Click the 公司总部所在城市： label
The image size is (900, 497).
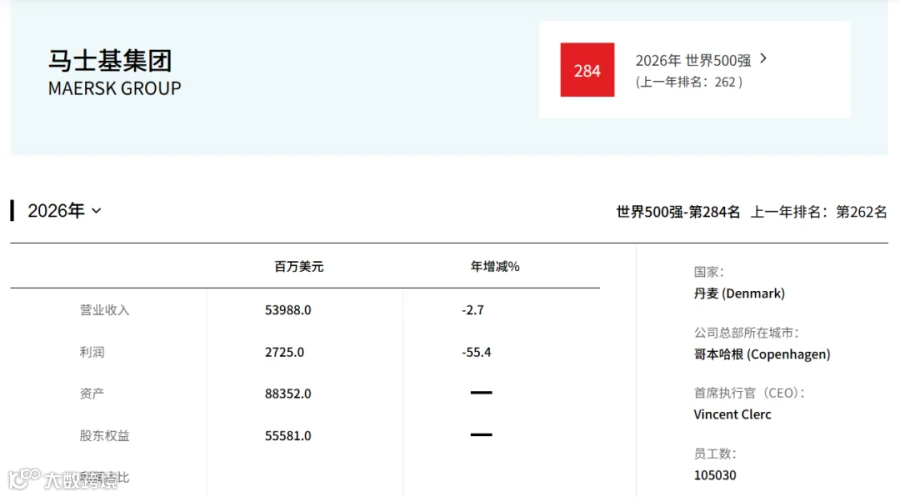(747, 333)
